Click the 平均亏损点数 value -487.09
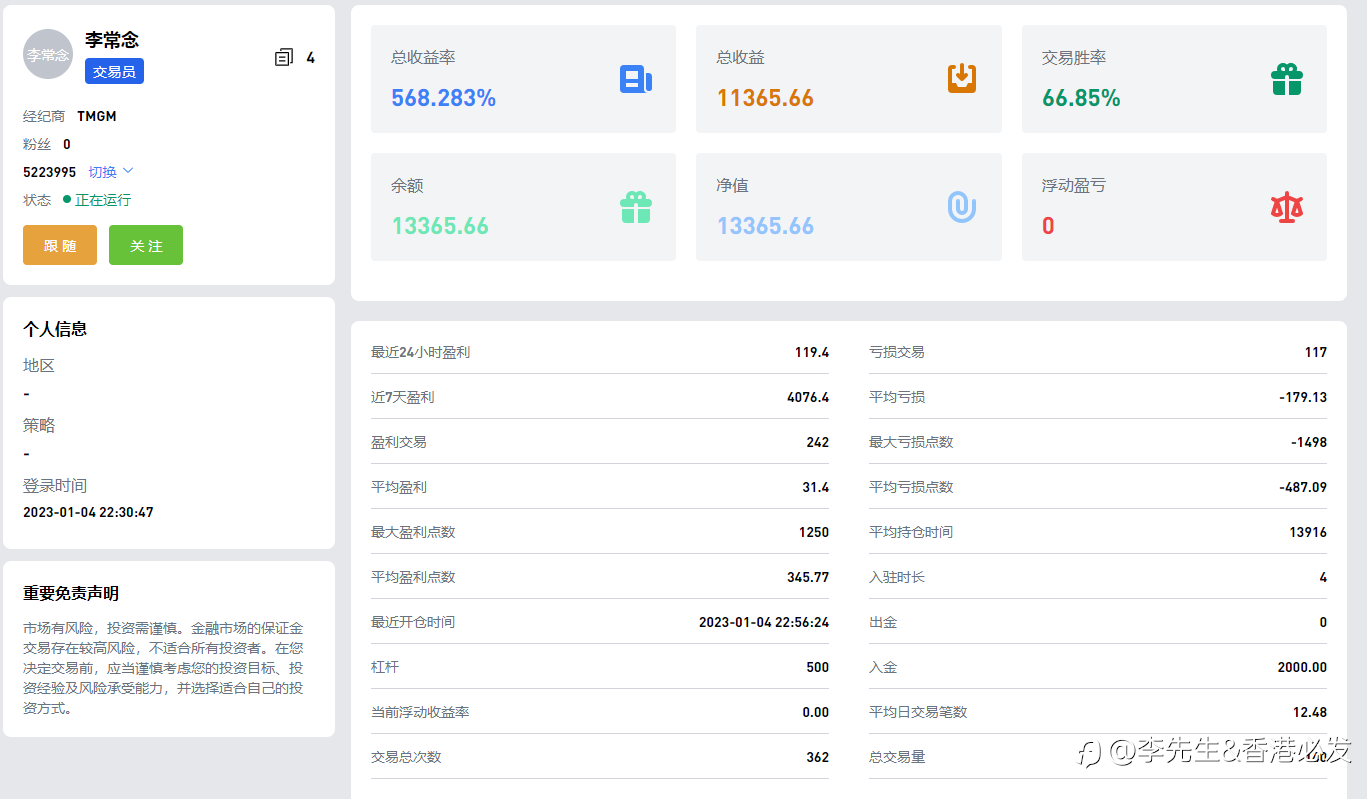This screenshot has height=799, width=1367. [1303, 487]
